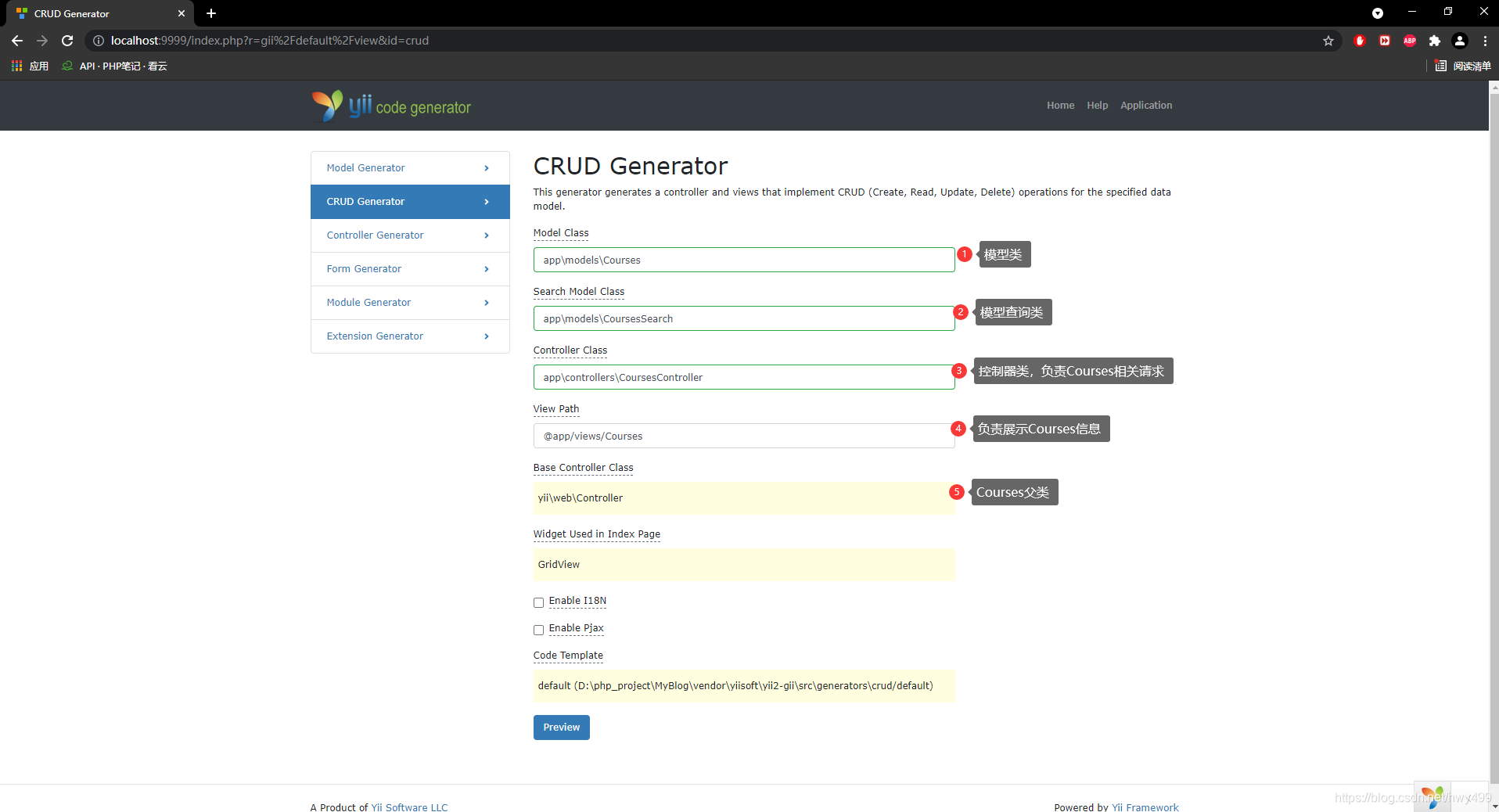This screenshot has width=1499, height=812.
Task: Click the Preview button
Action: pos(562,728)
